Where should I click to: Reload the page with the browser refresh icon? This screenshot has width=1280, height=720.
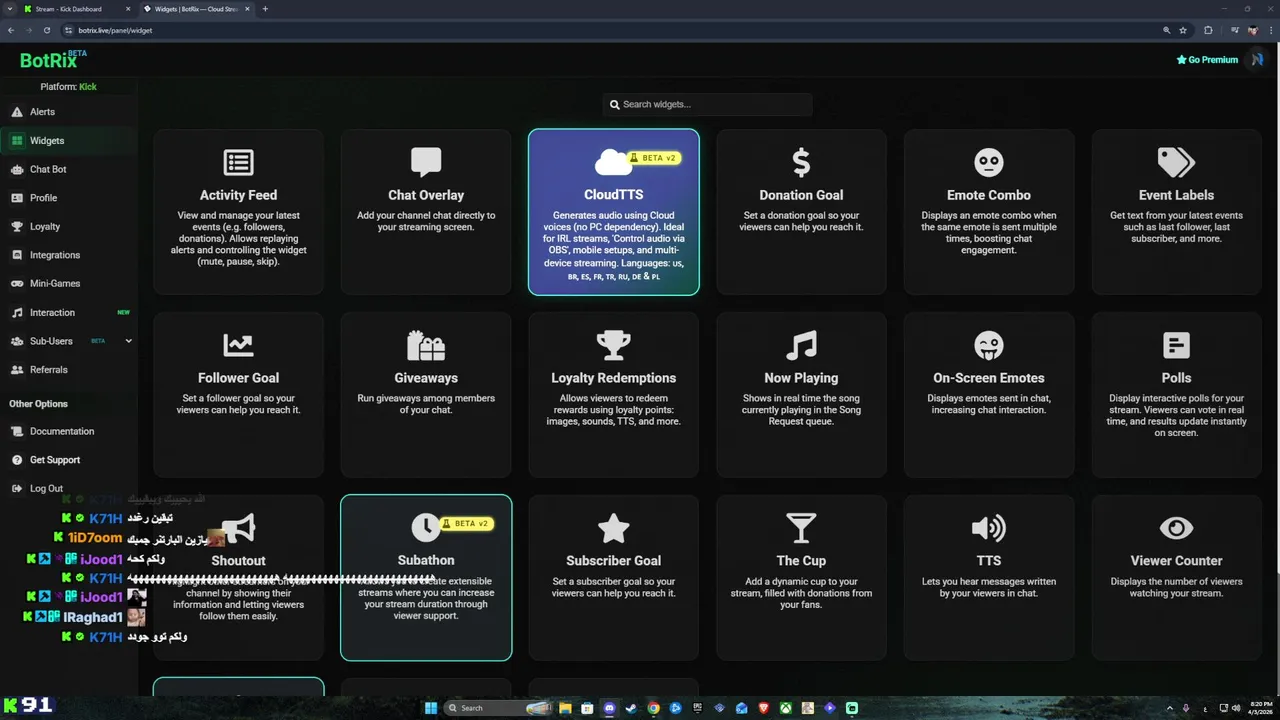[x=47, y=30]
